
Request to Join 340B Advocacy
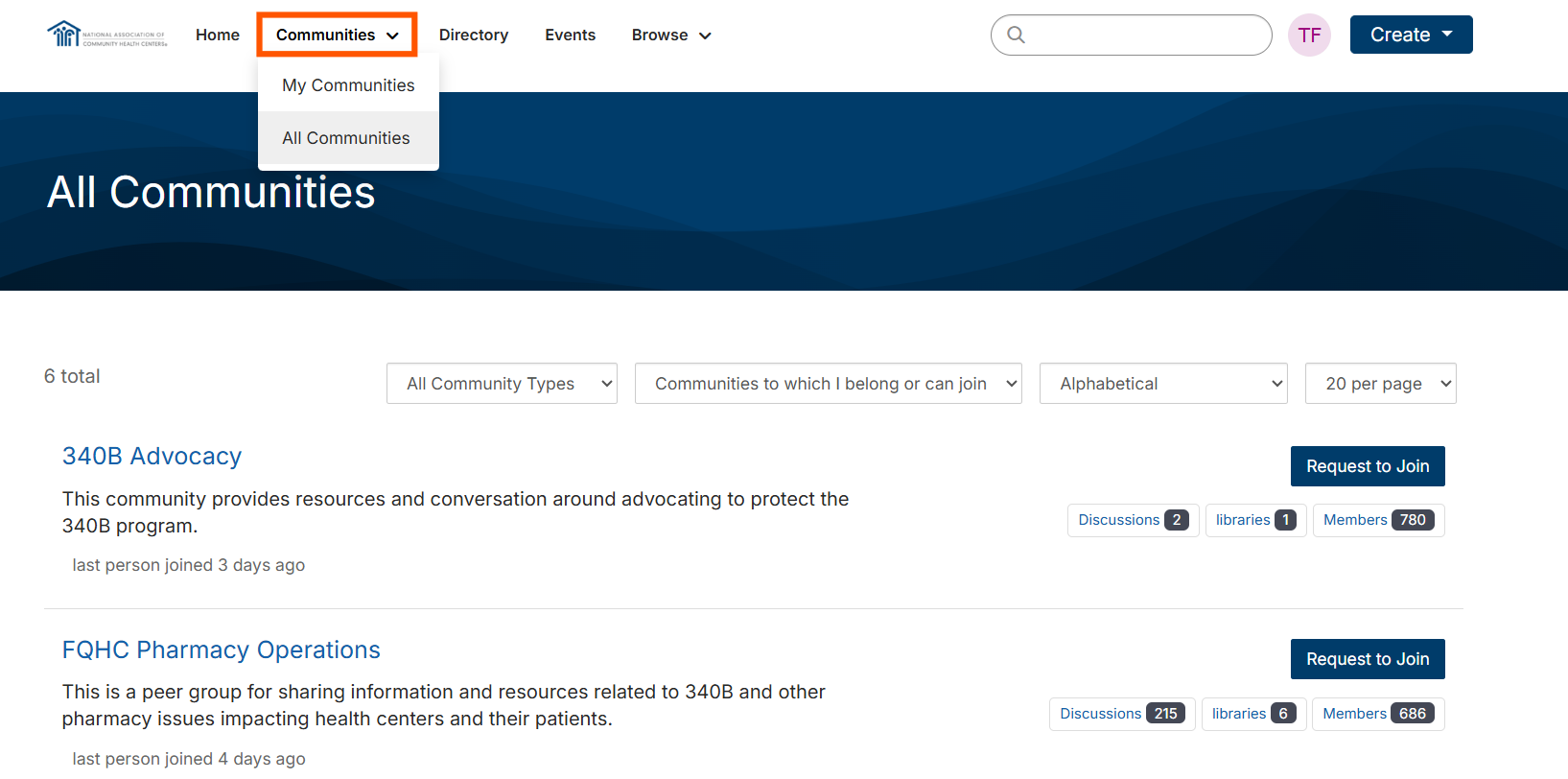[x=1368, y=466]
